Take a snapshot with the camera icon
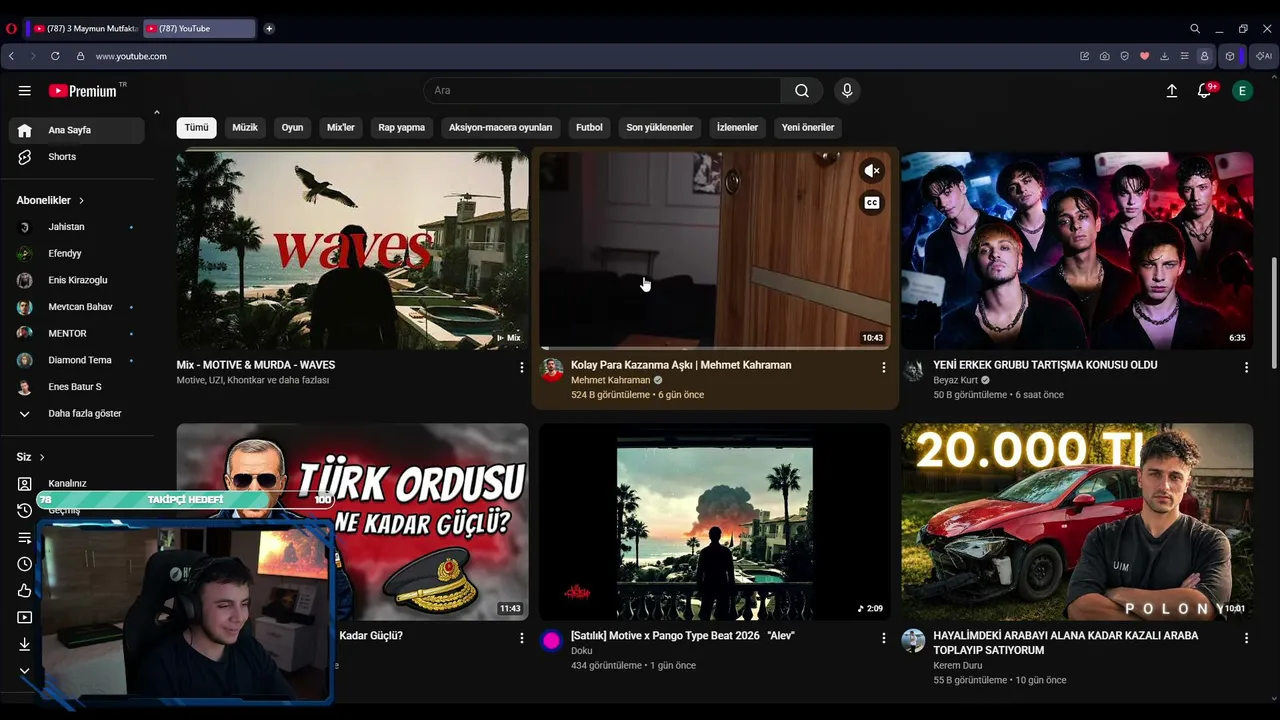 click(1104, 56)
